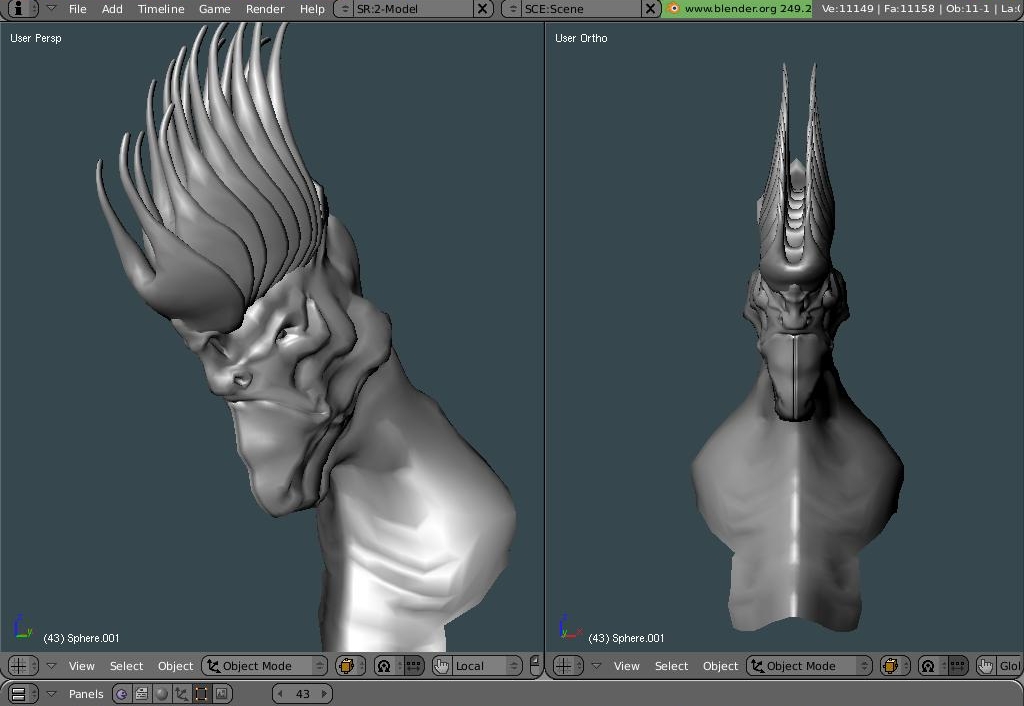This screenshot has height=706, width=1024.
Task: Open the right viewport's View menu
Action: coord(626,666)
